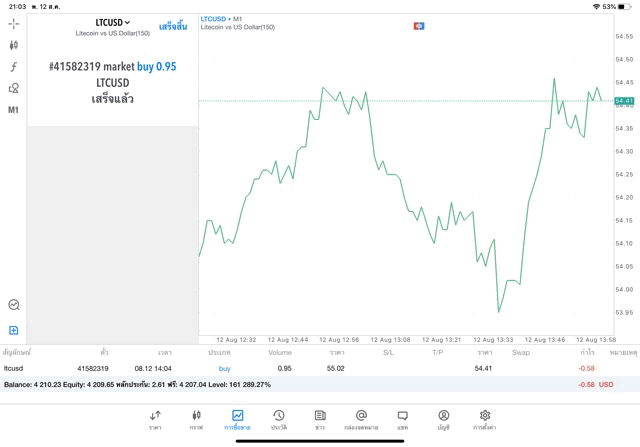Viewport: 640px width, 447px height.
Task: Open the ข่าว (News) tab
Action: pos(319,420)
